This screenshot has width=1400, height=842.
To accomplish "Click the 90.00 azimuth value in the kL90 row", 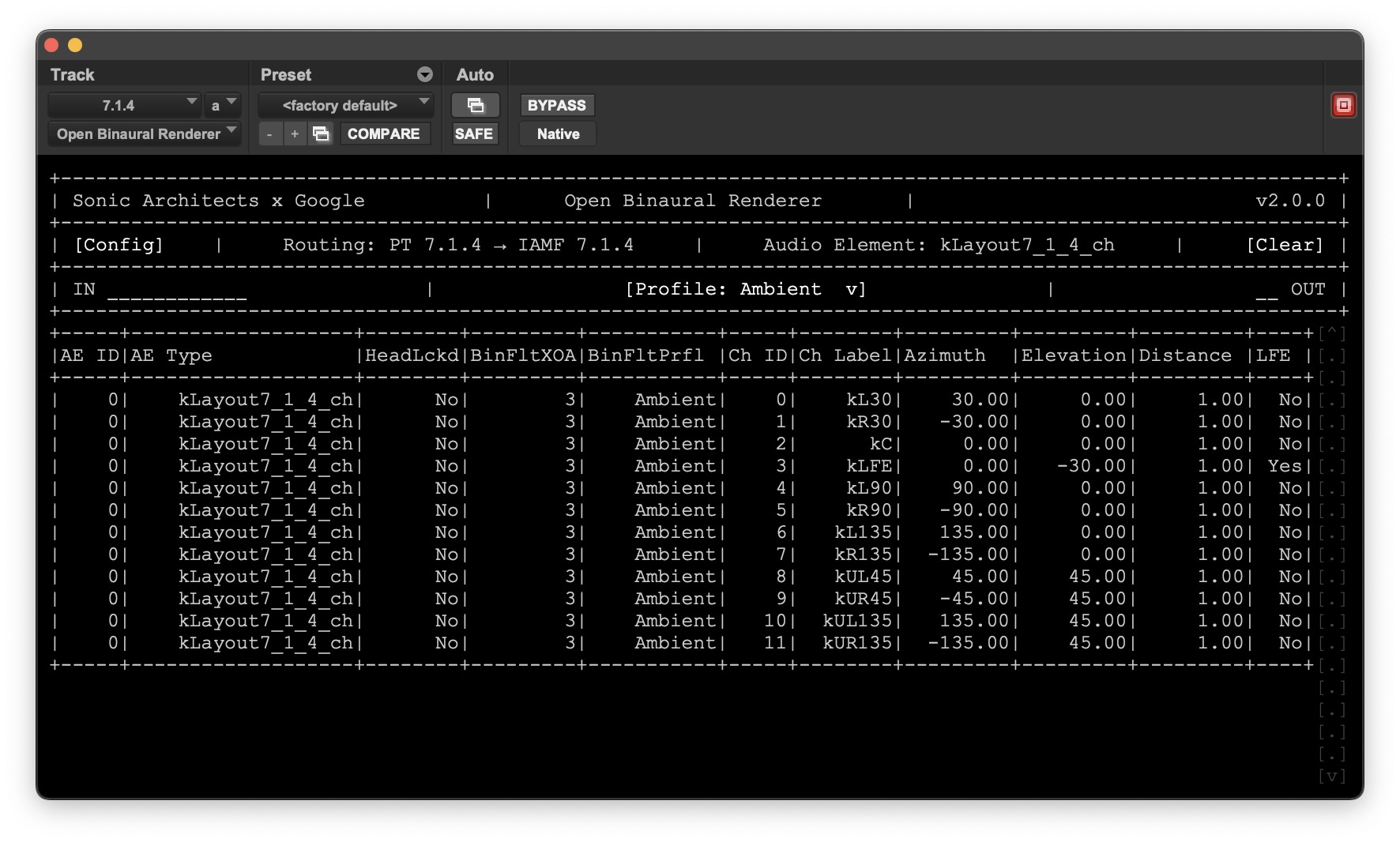I will 980,488.
